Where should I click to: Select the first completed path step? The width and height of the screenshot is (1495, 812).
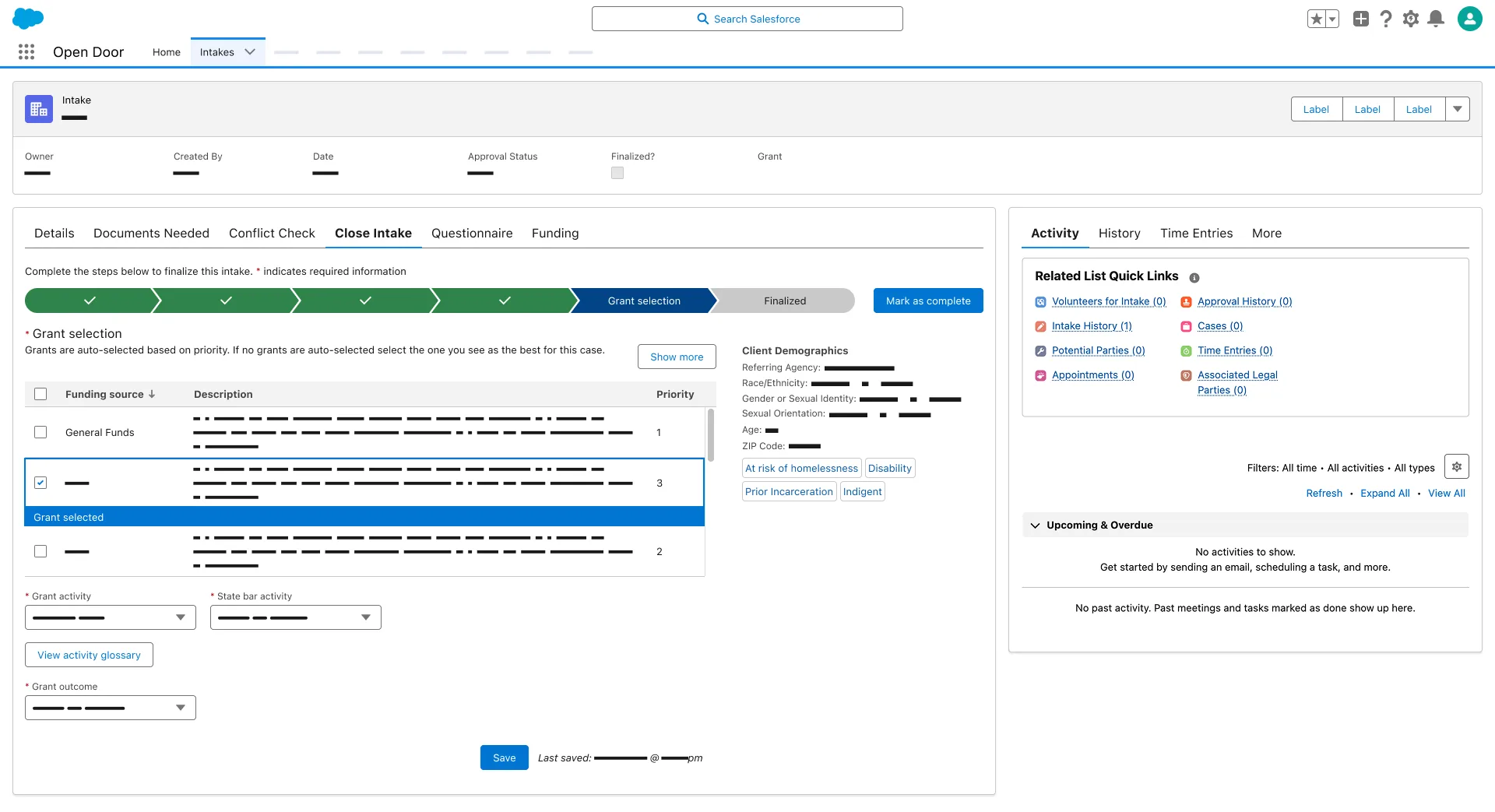(x=90, y=301)
